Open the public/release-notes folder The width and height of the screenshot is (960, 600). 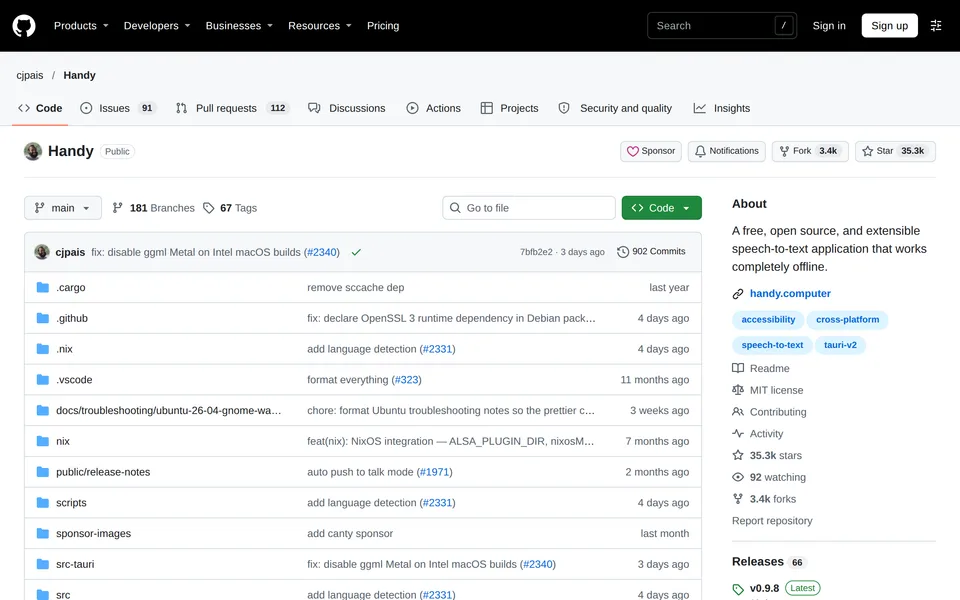(103, 472)
